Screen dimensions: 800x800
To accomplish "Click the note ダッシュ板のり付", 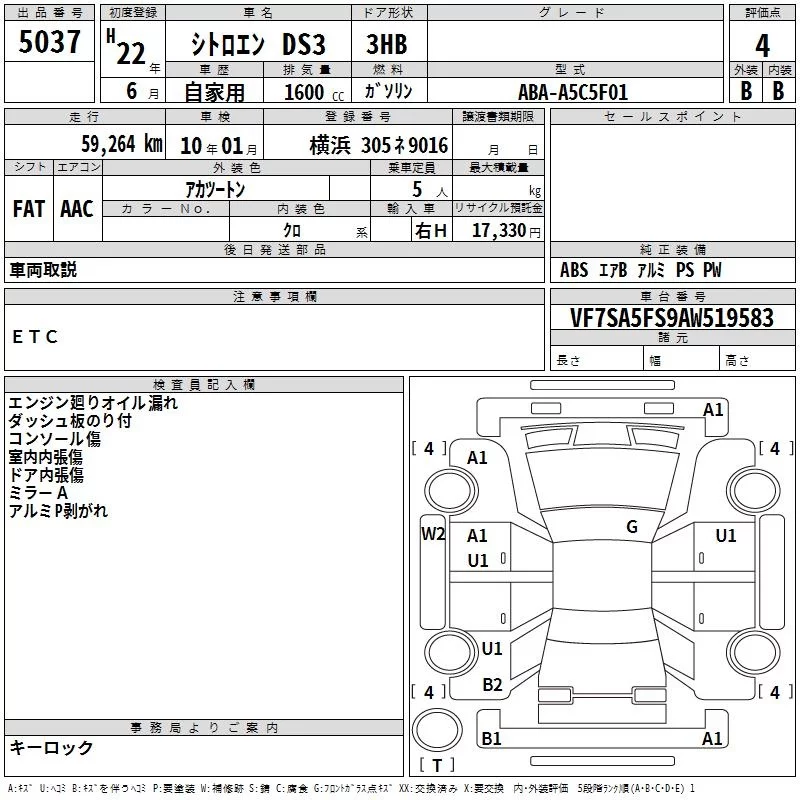I will tap(70, 421).
